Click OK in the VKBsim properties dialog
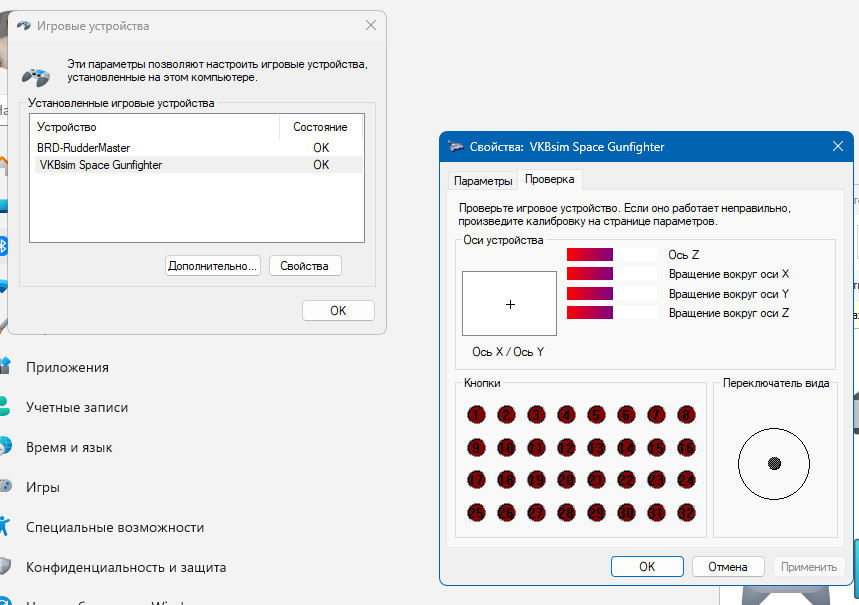The width and height of the screenshot is (859, 605). [x=647, y=567]
